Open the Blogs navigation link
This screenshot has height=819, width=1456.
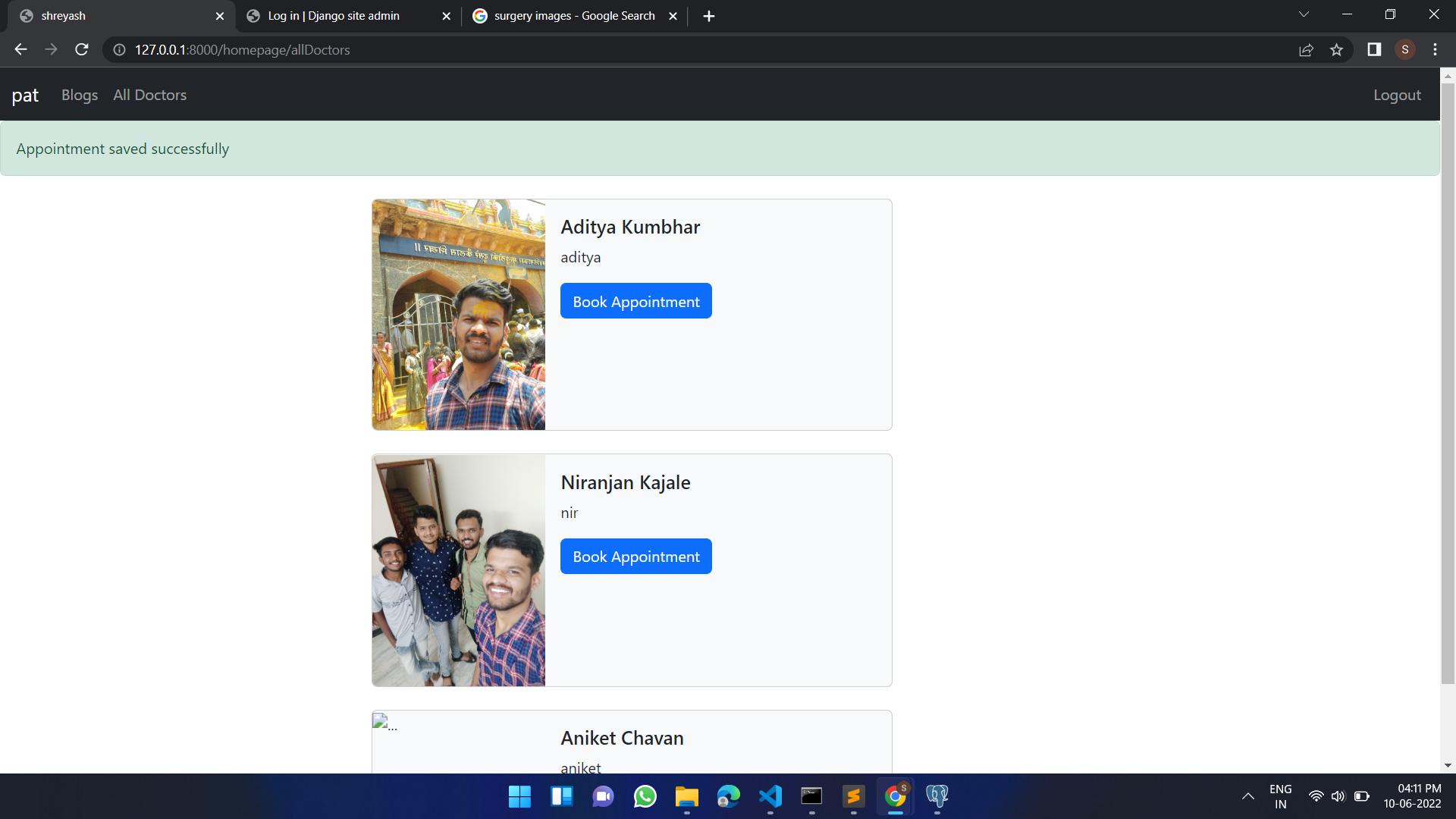(79, 95)
